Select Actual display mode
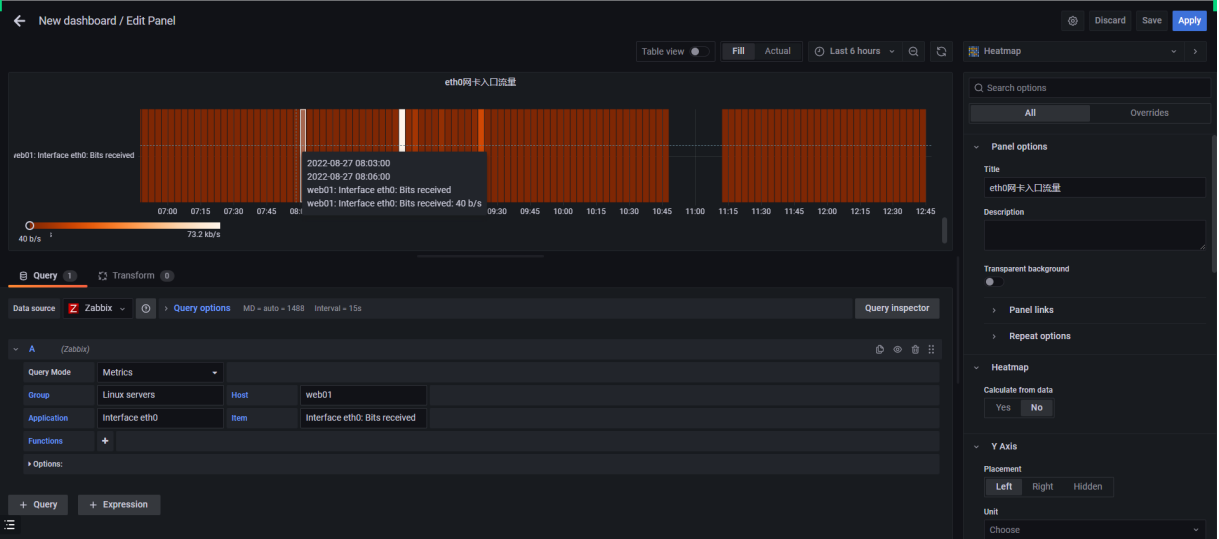This screenshot has height=539, width=1219. click(777, 51)
